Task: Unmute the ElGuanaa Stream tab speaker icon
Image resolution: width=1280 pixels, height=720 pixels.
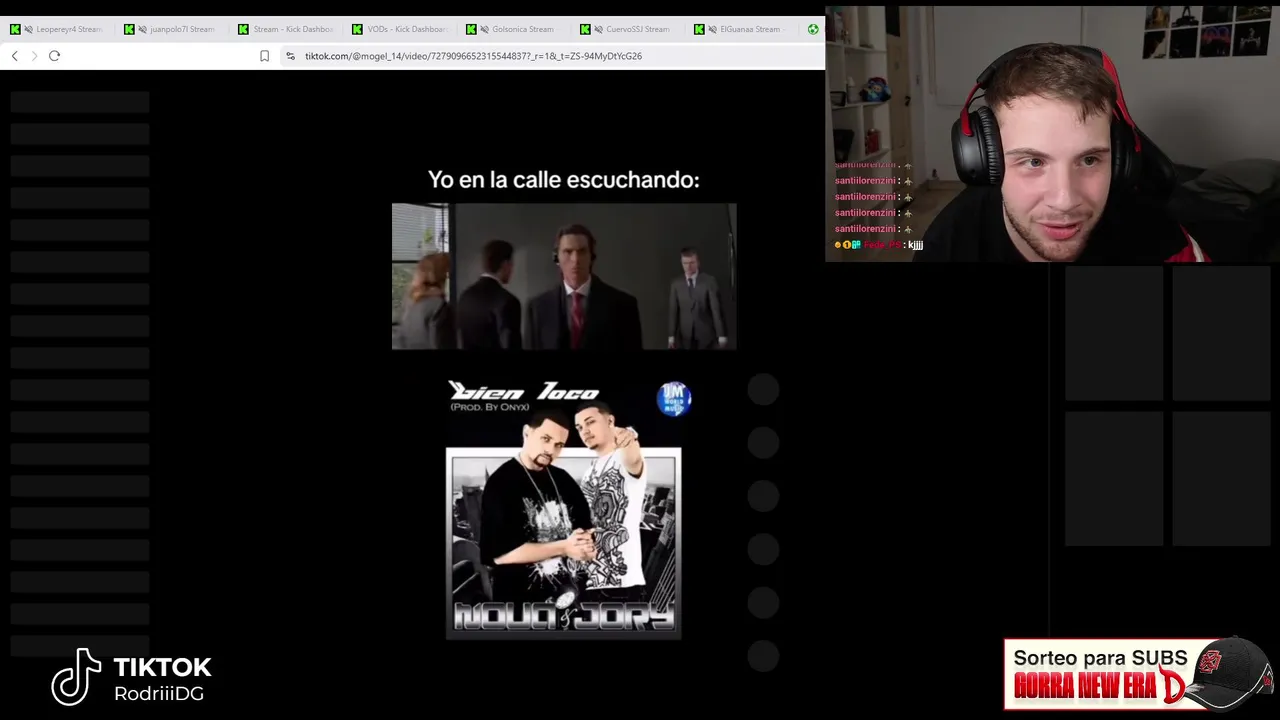Action: (x=713, y=29)
